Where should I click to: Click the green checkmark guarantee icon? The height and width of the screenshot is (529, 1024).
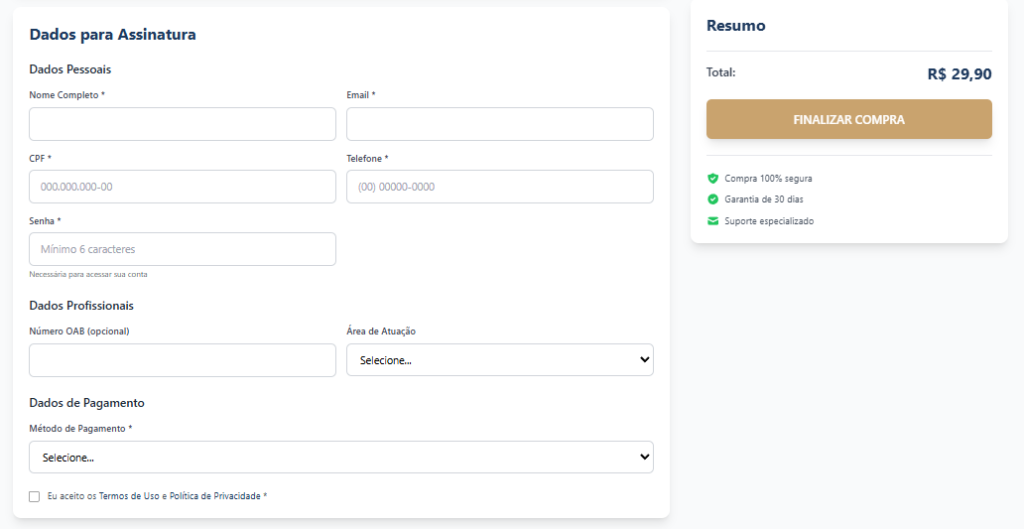pos(713,199)
